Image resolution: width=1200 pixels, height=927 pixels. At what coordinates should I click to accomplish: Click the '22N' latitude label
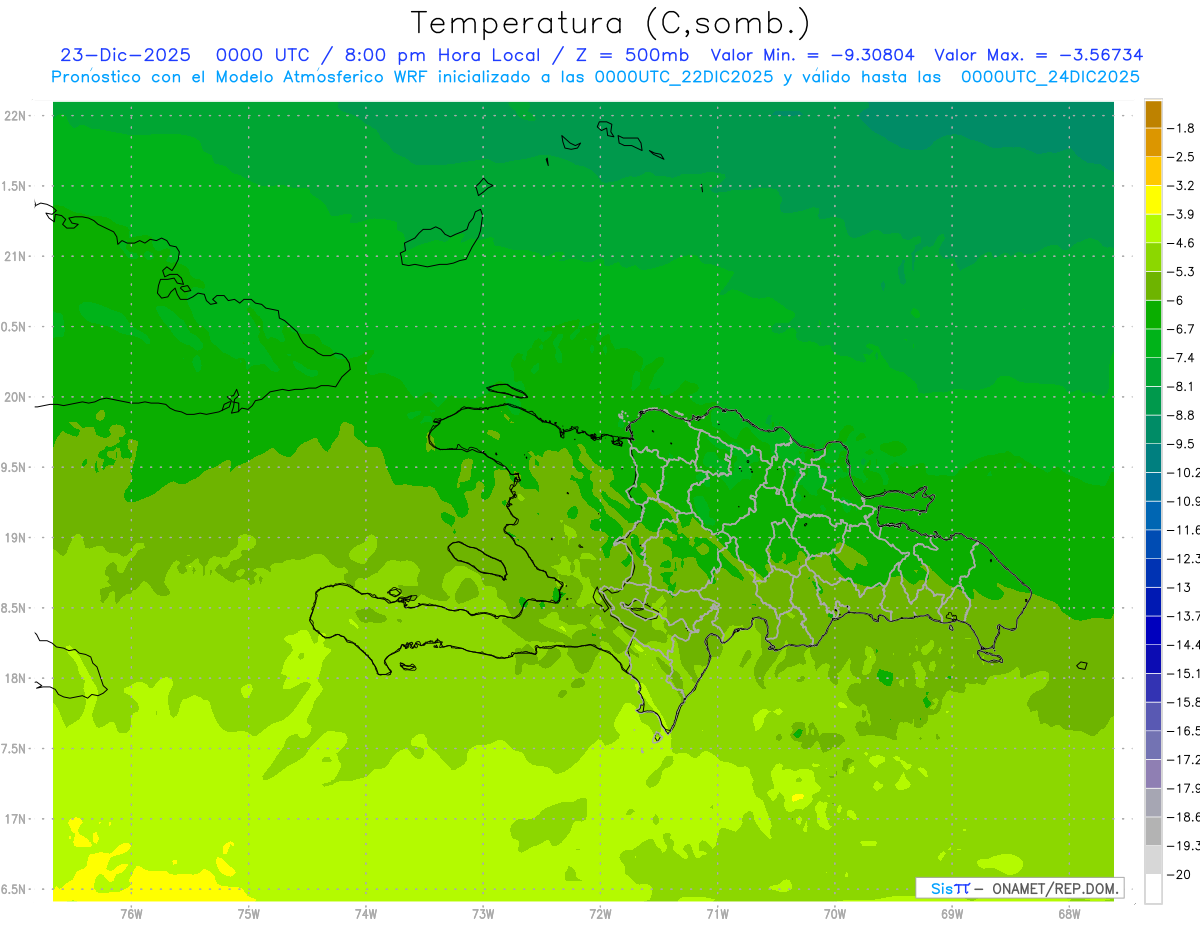point(15,116)
